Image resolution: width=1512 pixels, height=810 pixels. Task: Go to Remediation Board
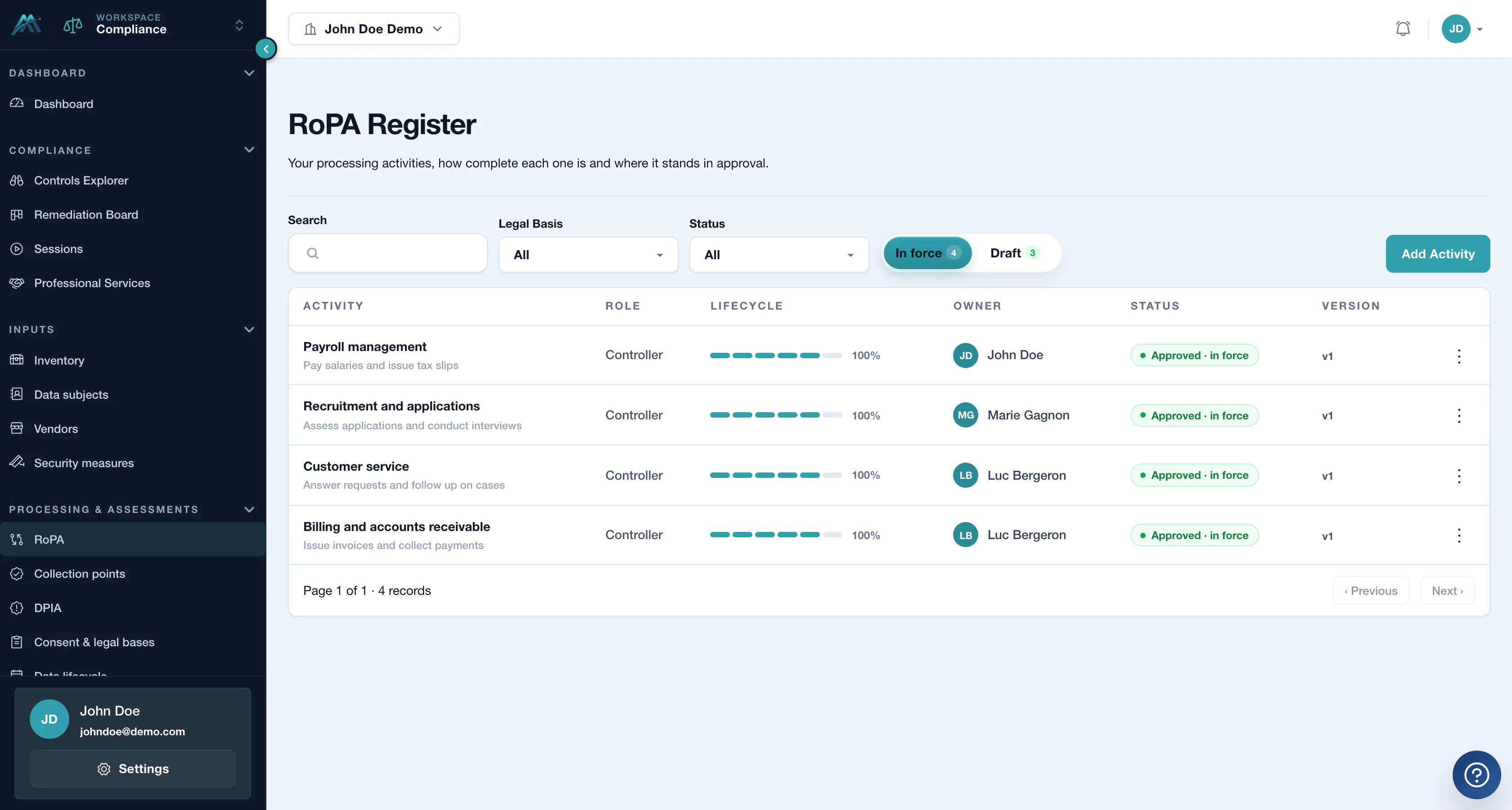point(133,214)
